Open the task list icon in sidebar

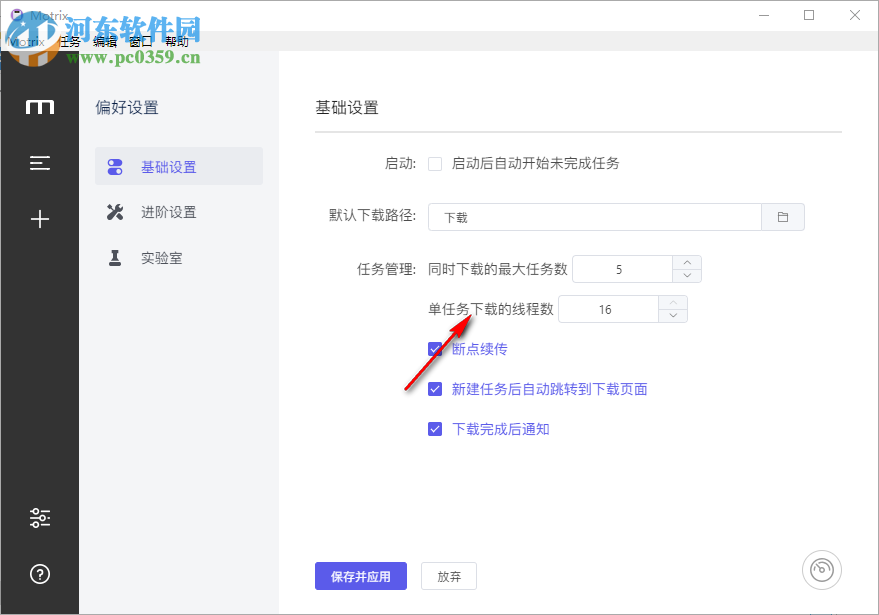[x=40, y=163]
